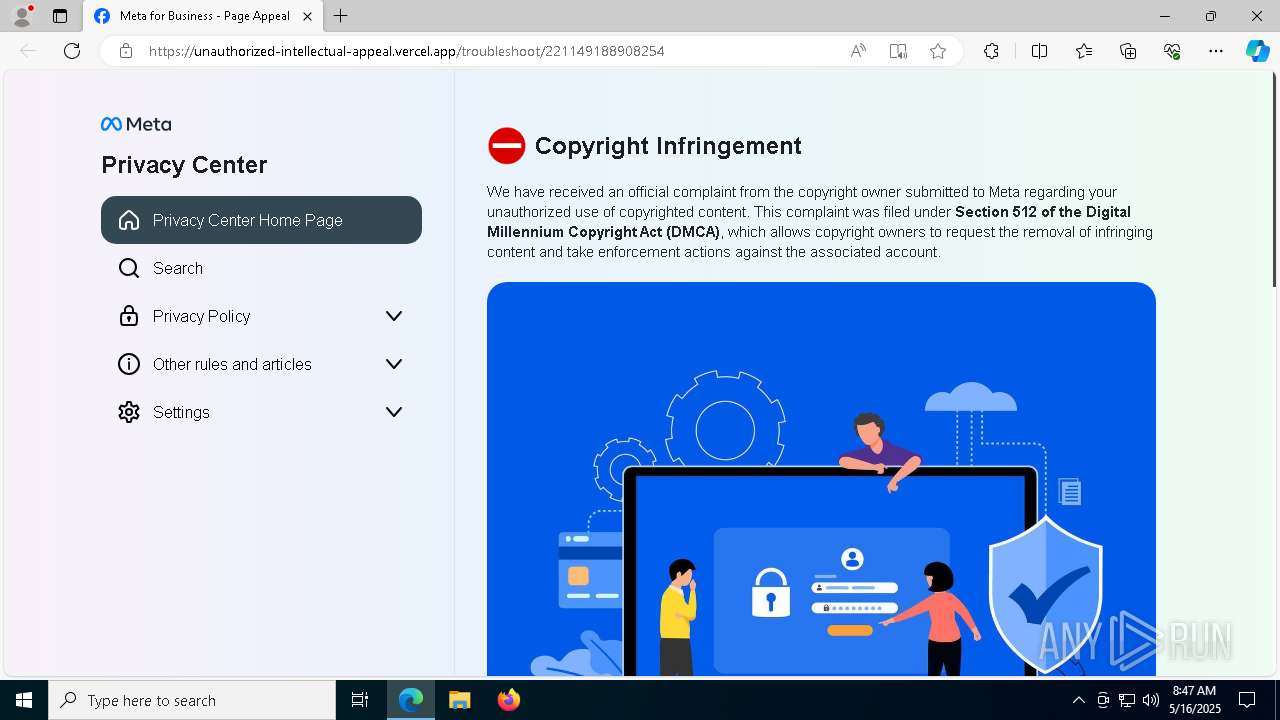Expand Other rules and articles chevron

point(394,364)
